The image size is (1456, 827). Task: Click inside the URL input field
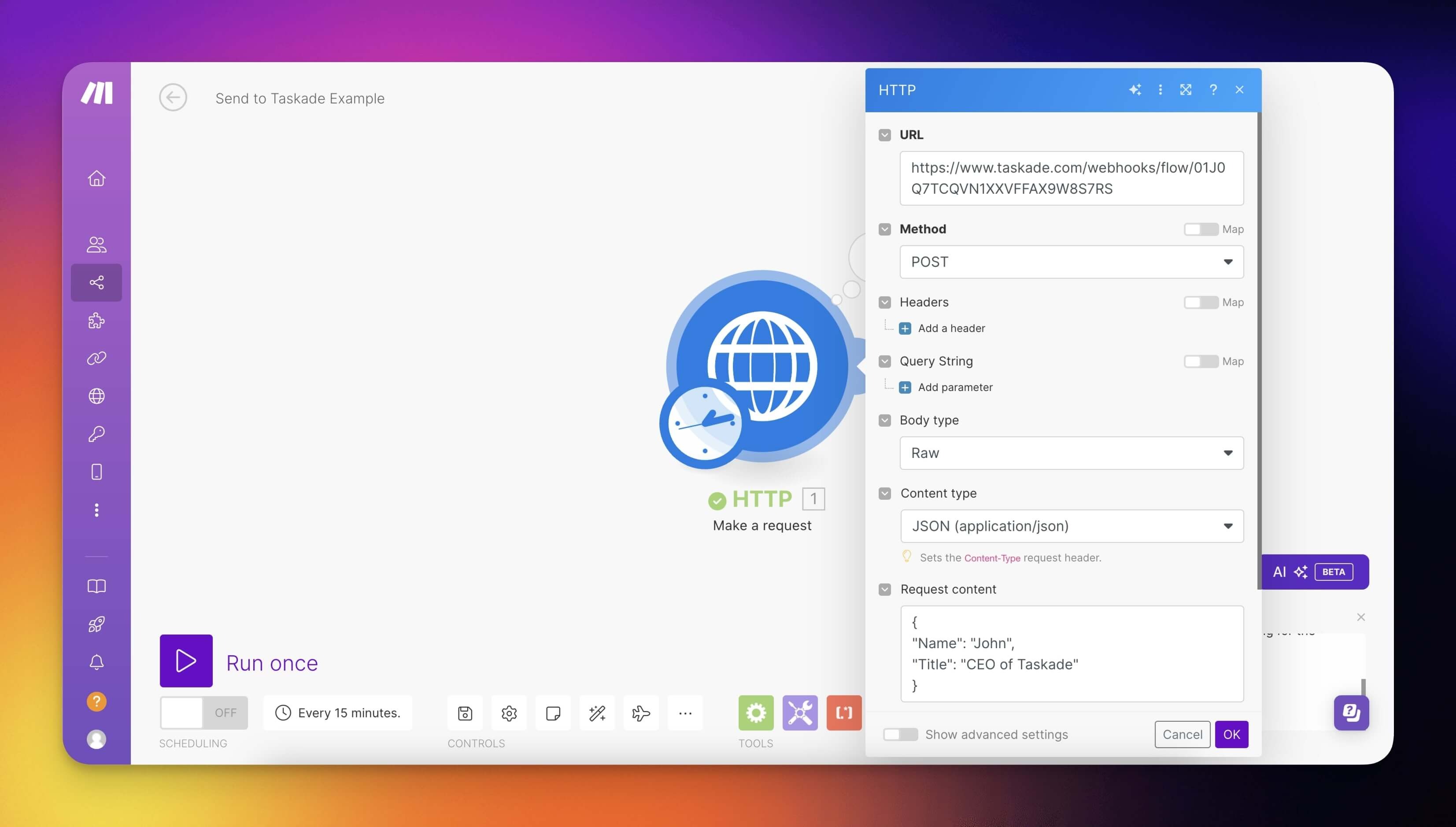pos(1072,178)
